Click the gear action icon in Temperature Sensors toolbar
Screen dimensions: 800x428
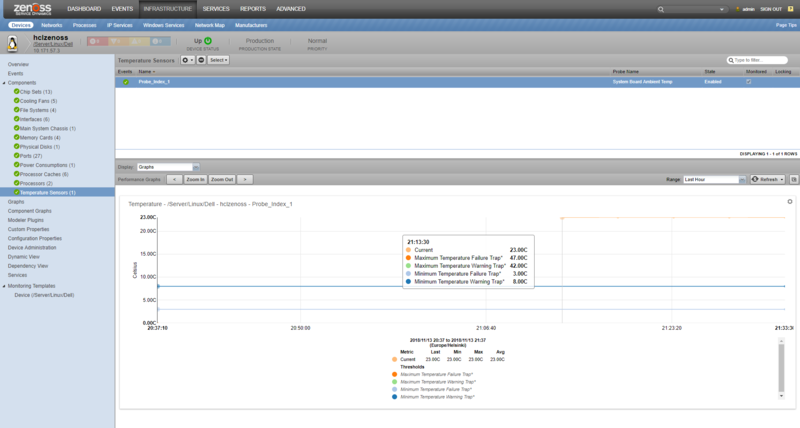point(187,60)
